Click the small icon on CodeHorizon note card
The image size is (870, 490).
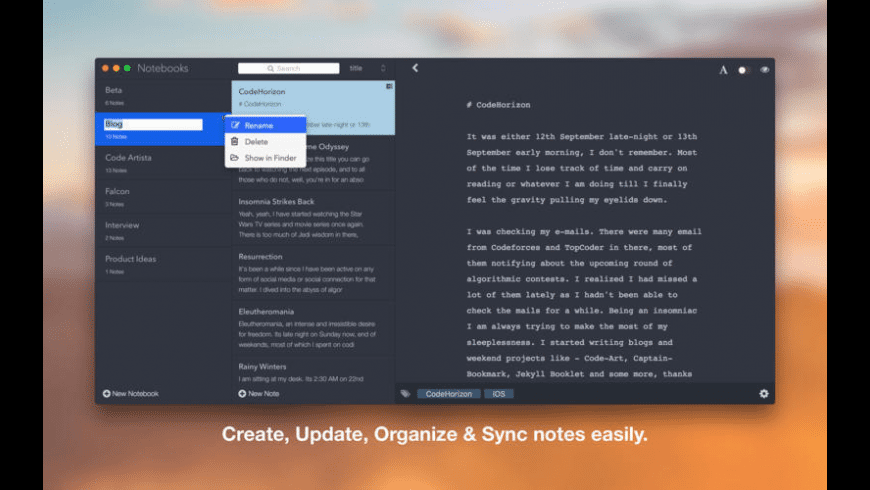389,86
